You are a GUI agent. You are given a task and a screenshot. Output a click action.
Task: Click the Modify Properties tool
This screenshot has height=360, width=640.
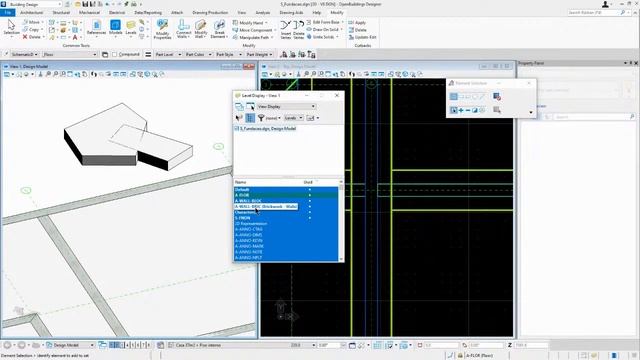162,29
